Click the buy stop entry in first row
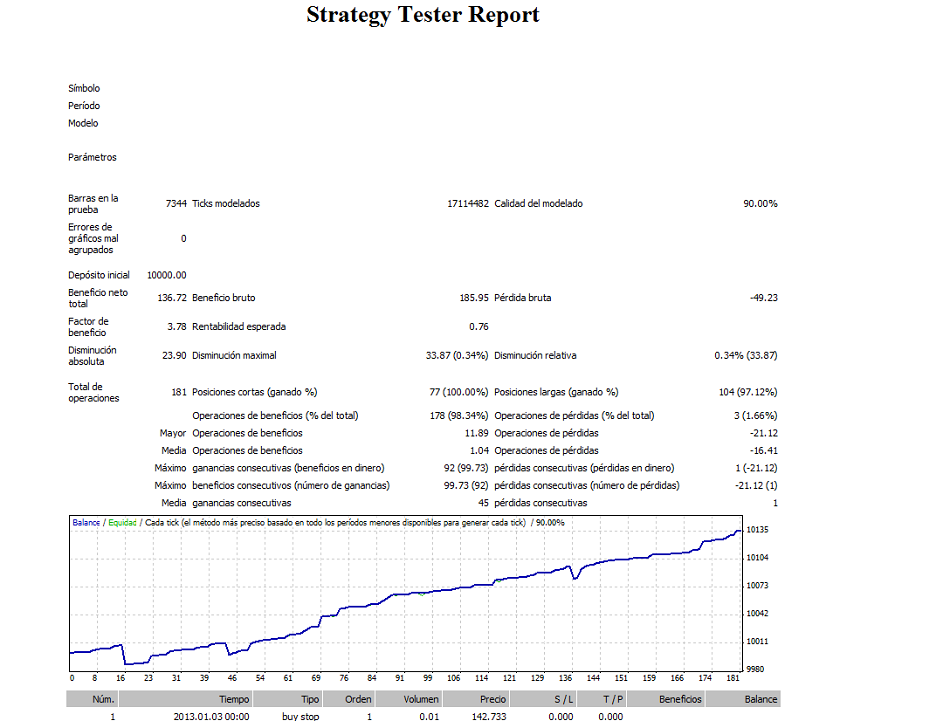This screenshot has width=950, height=721. coord(301,716)
